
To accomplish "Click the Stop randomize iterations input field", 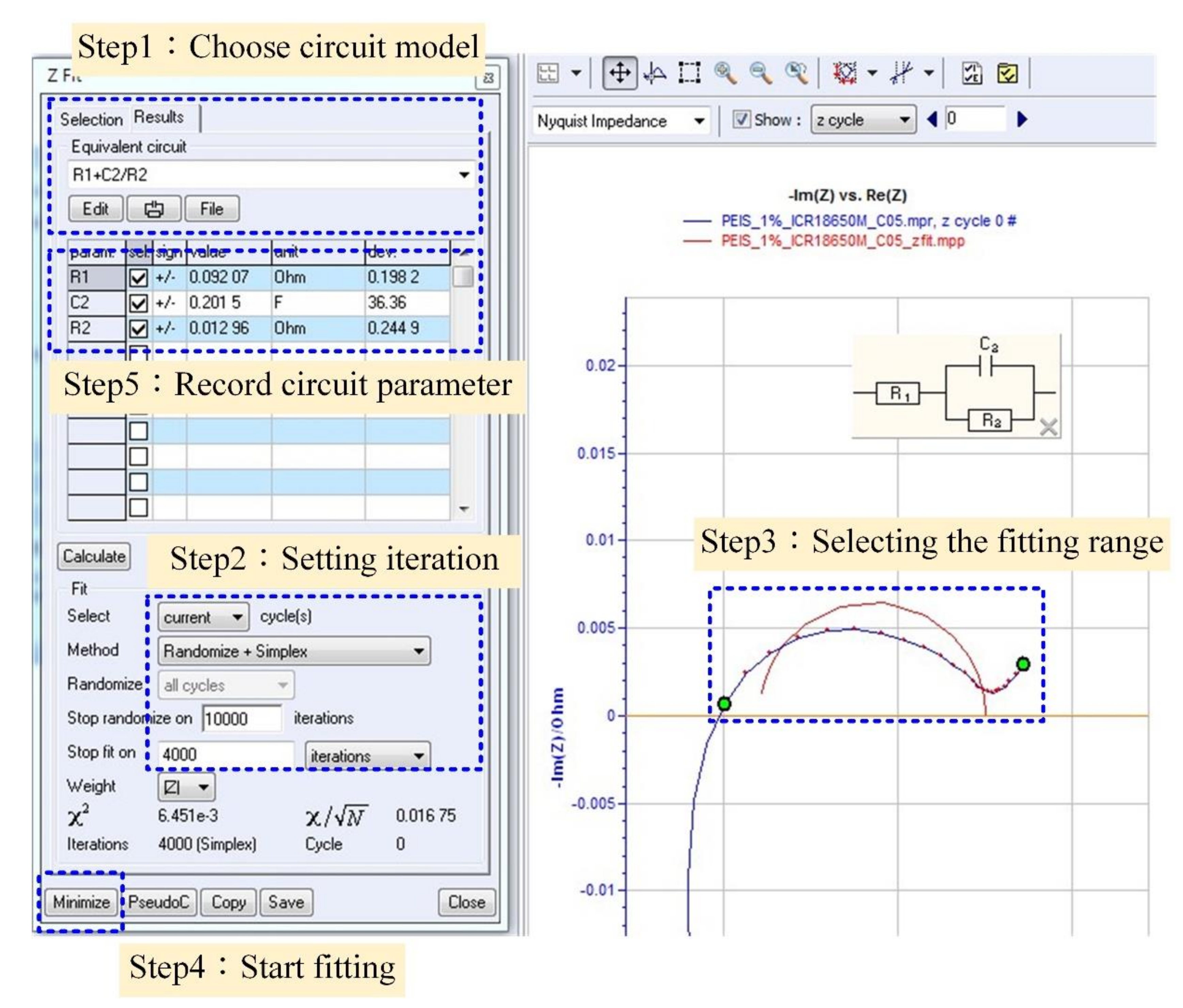I will point(241,719).
